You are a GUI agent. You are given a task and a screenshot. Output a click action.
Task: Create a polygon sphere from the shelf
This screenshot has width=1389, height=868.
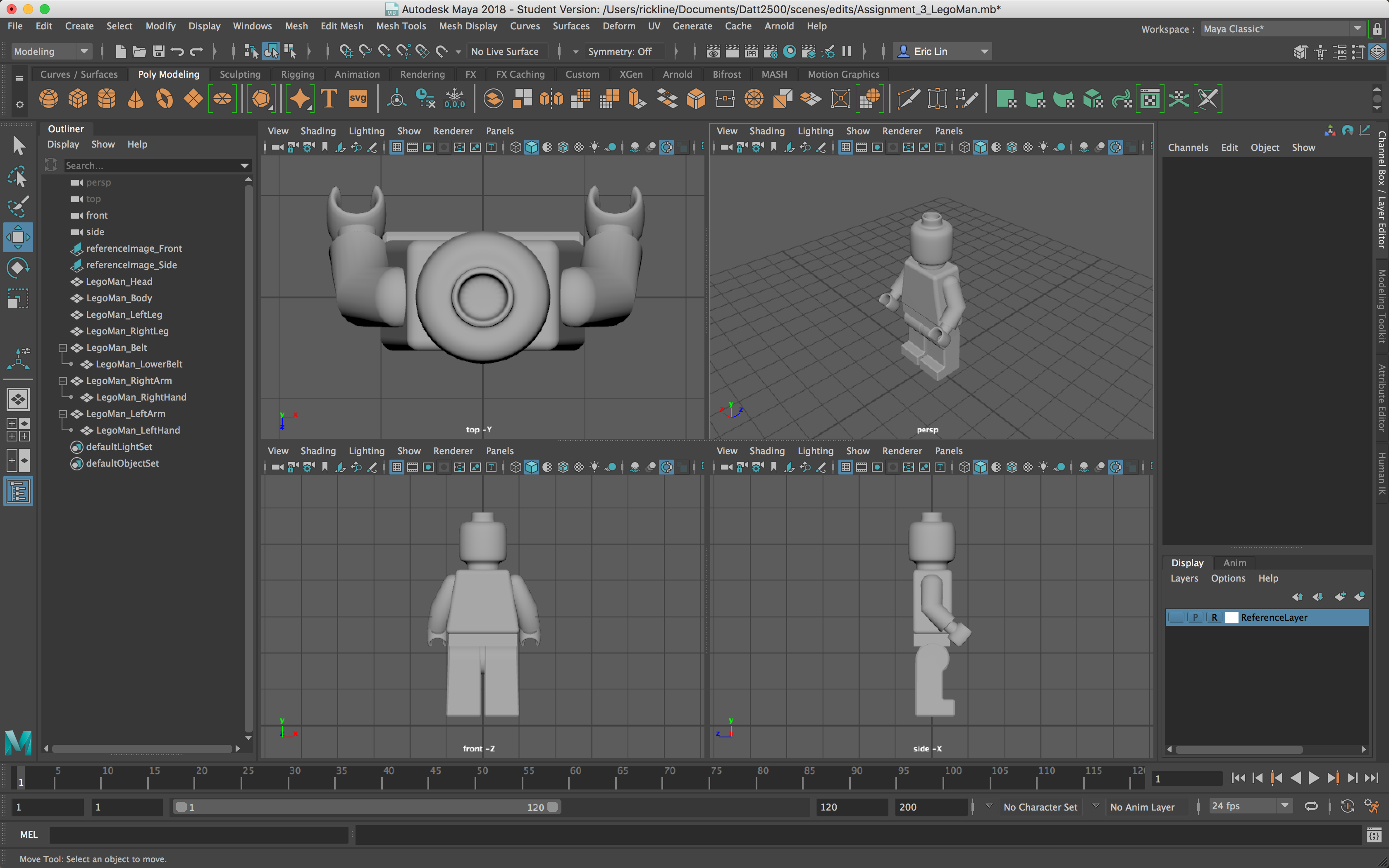point(49,99)
